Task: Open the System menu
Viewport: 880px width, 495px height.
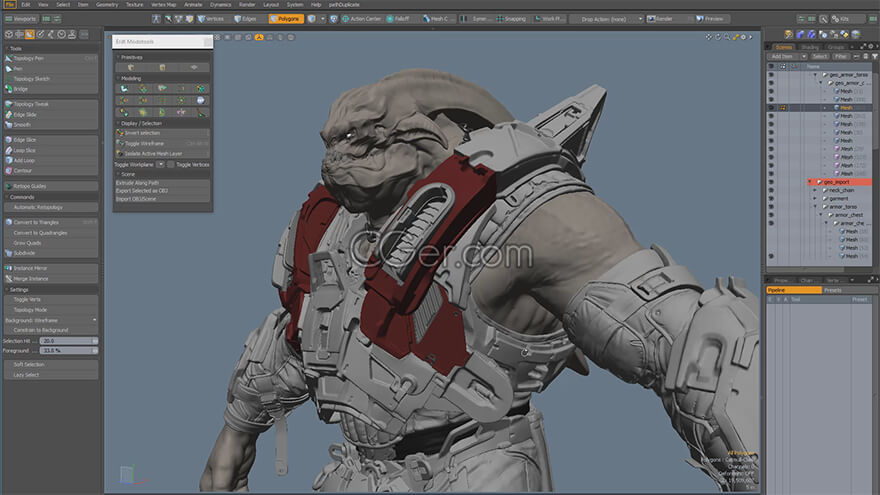Action: tap(295, 4)
